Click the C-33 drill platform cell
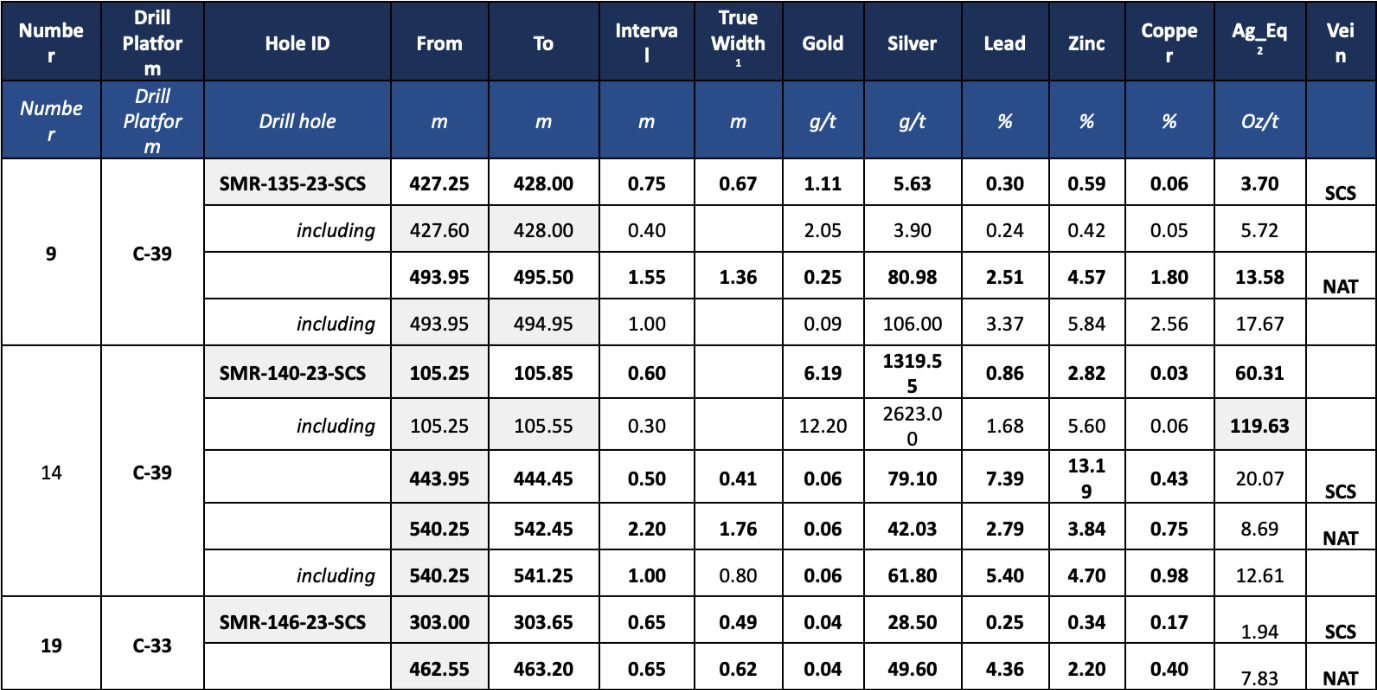This screenshot has height=690, width=1377. [152, 645]
